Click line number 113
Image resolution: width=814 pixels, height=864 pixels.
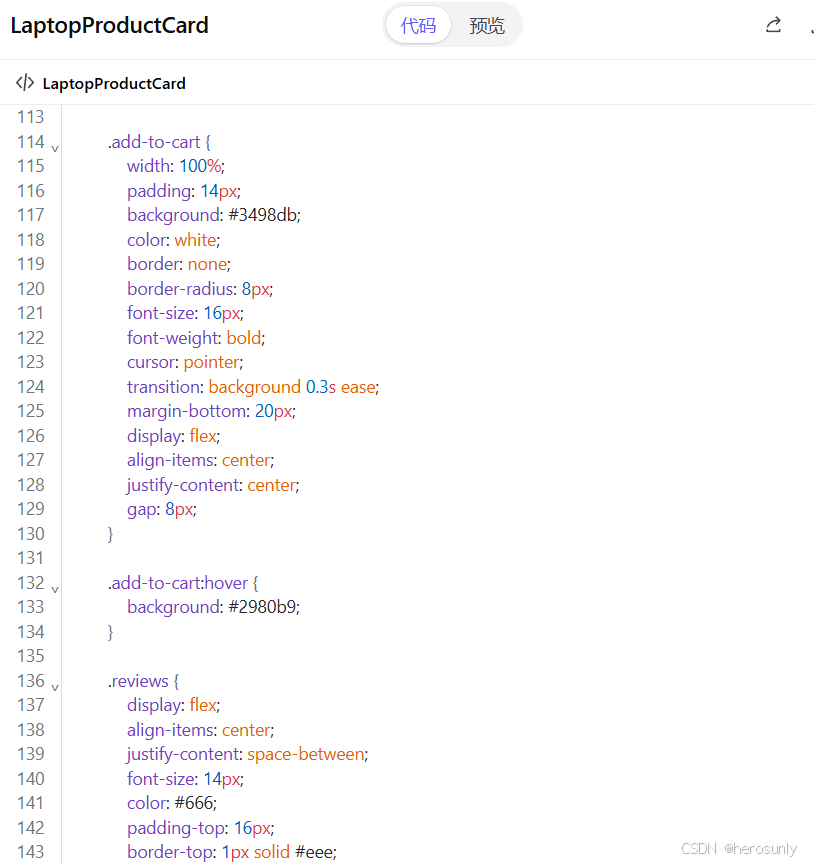(30, 117)
